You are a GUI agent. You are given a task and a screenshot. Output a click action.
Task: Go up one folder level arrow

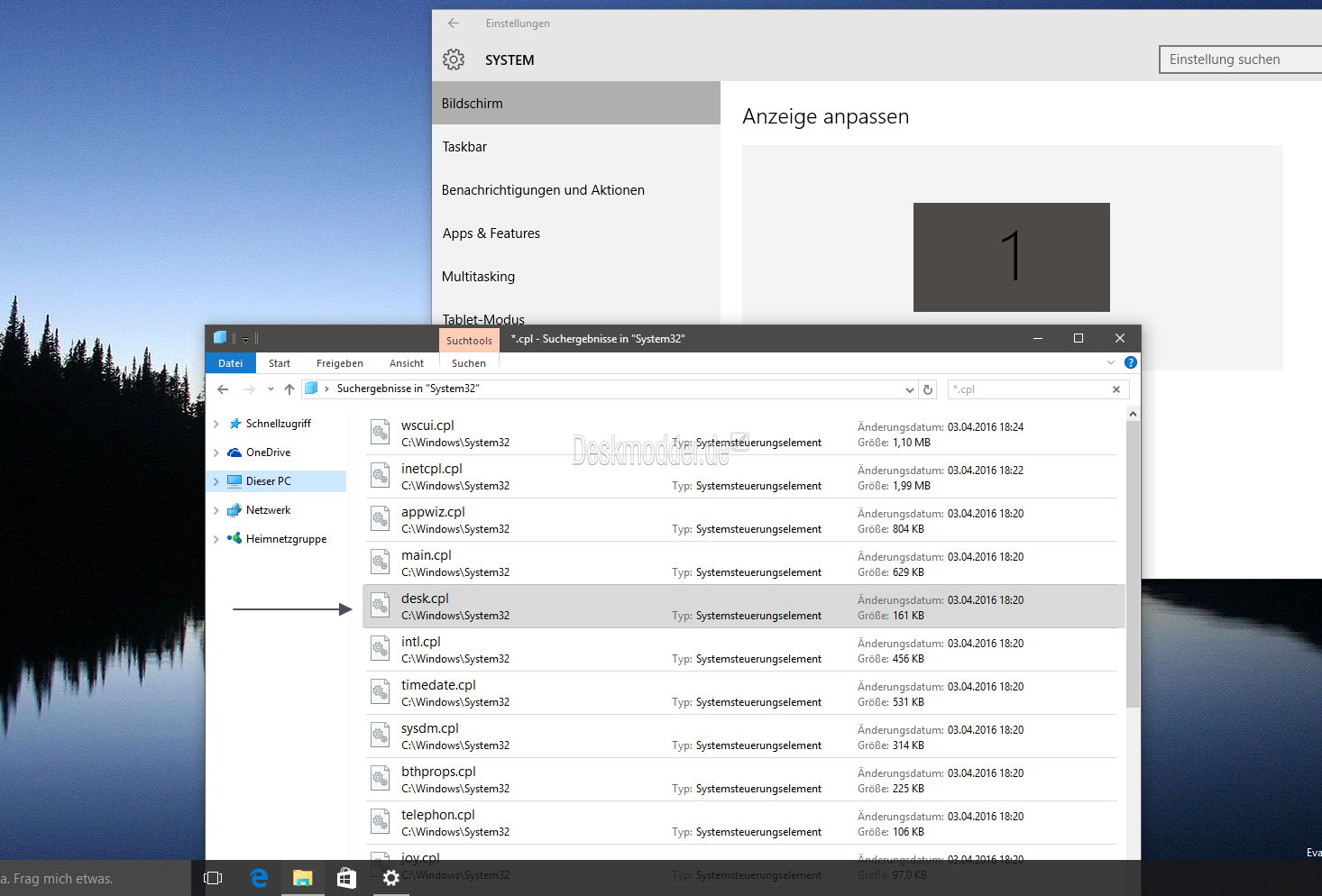click(x=289, y=389)
